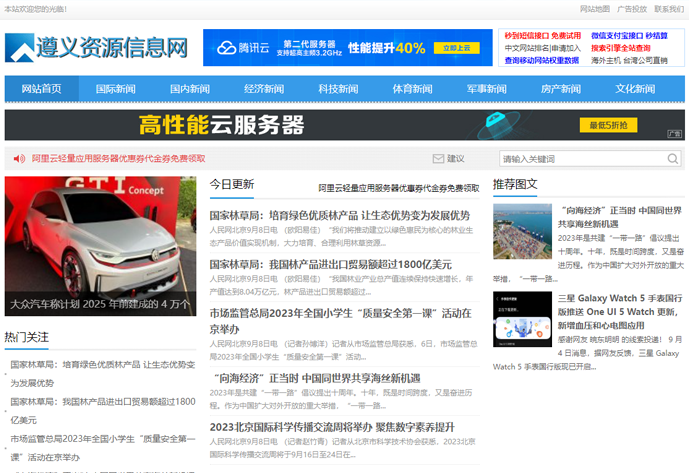Screen dimensions: 689x473
Task: Open headline 国家林草局：培育绿色优质林产品
Action: [339, 215]
